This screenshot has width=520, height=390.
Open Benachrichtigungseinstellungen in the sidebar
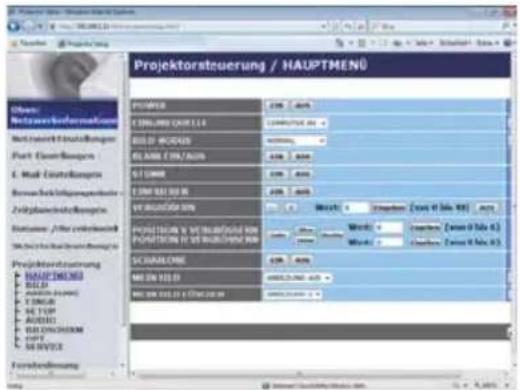[65, 193]
